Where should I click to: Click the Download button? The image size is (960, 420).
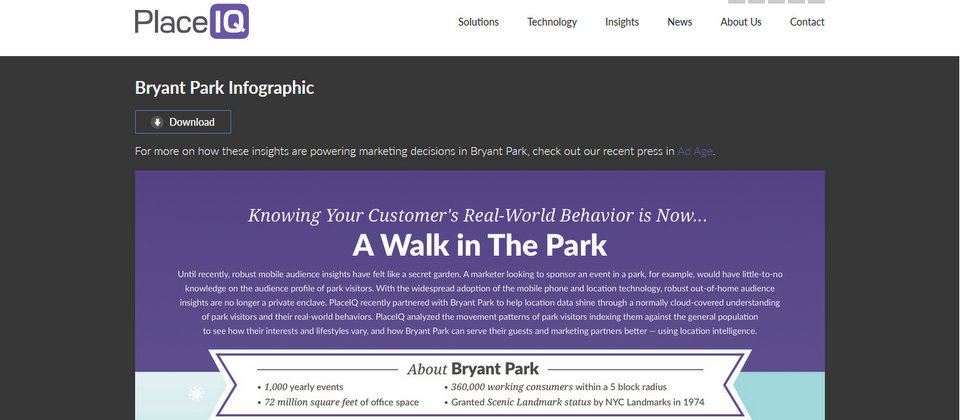(x=183, y=122)
